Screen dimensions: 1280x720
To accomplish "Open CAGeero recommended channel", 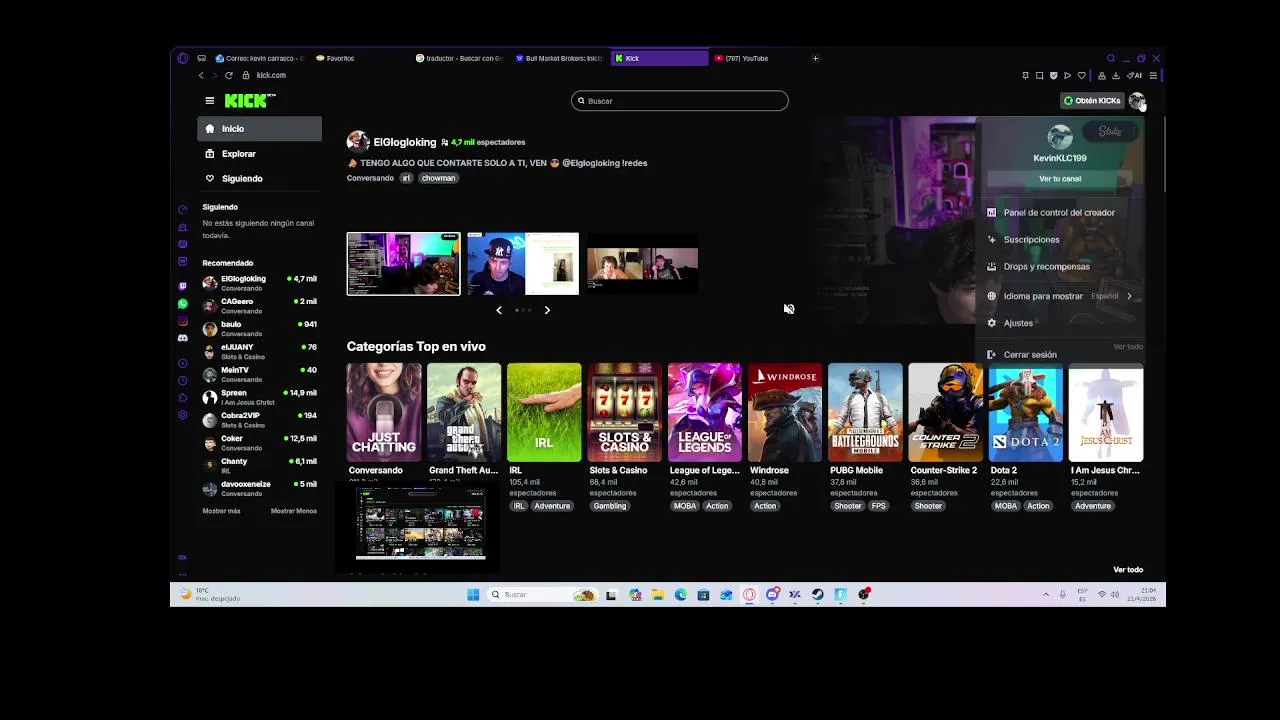I will pyautogui.click(x=259, y=306).
